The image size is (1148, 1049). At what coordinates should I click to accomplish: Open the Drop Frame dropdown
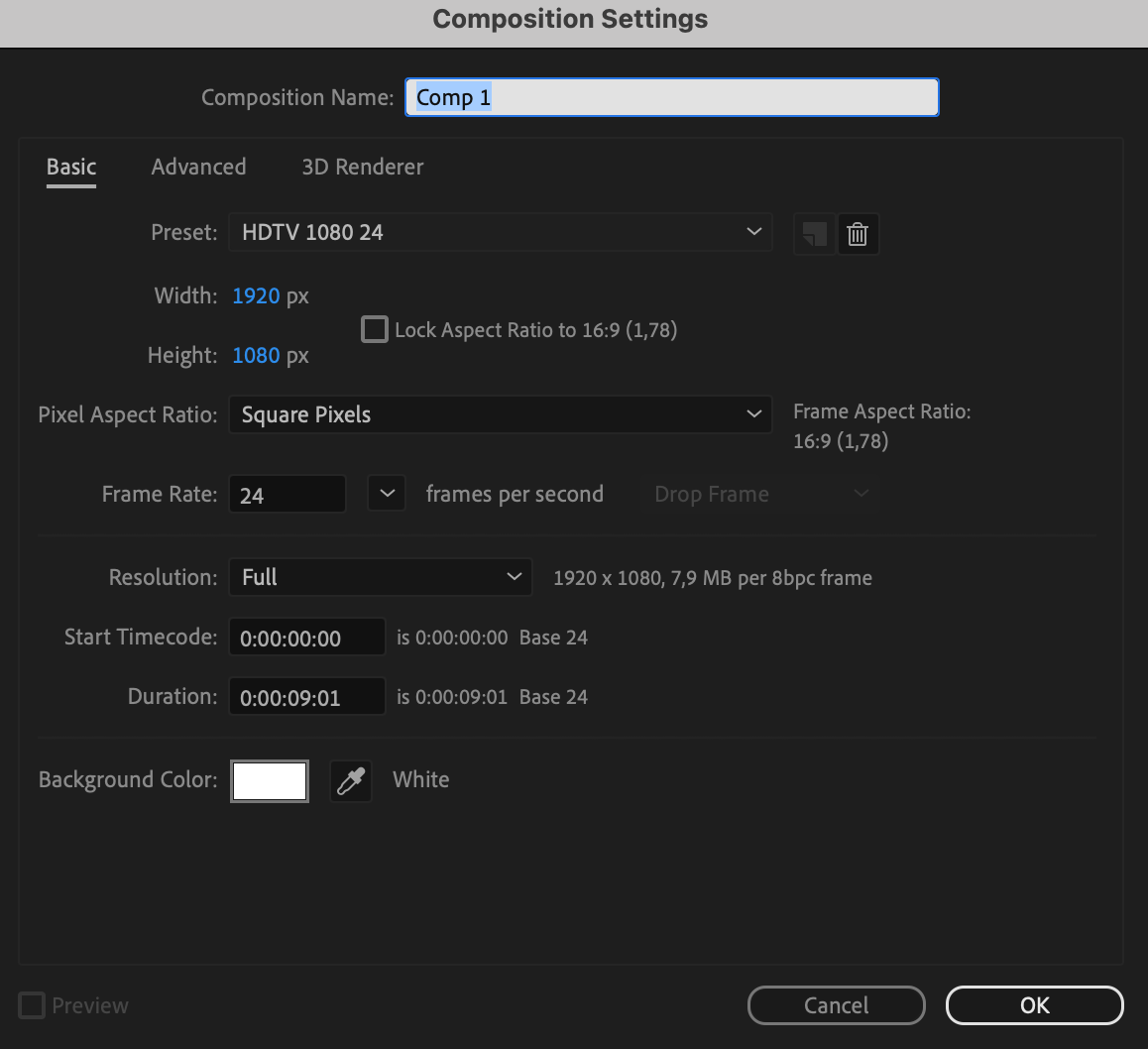(x=761, y=494)
